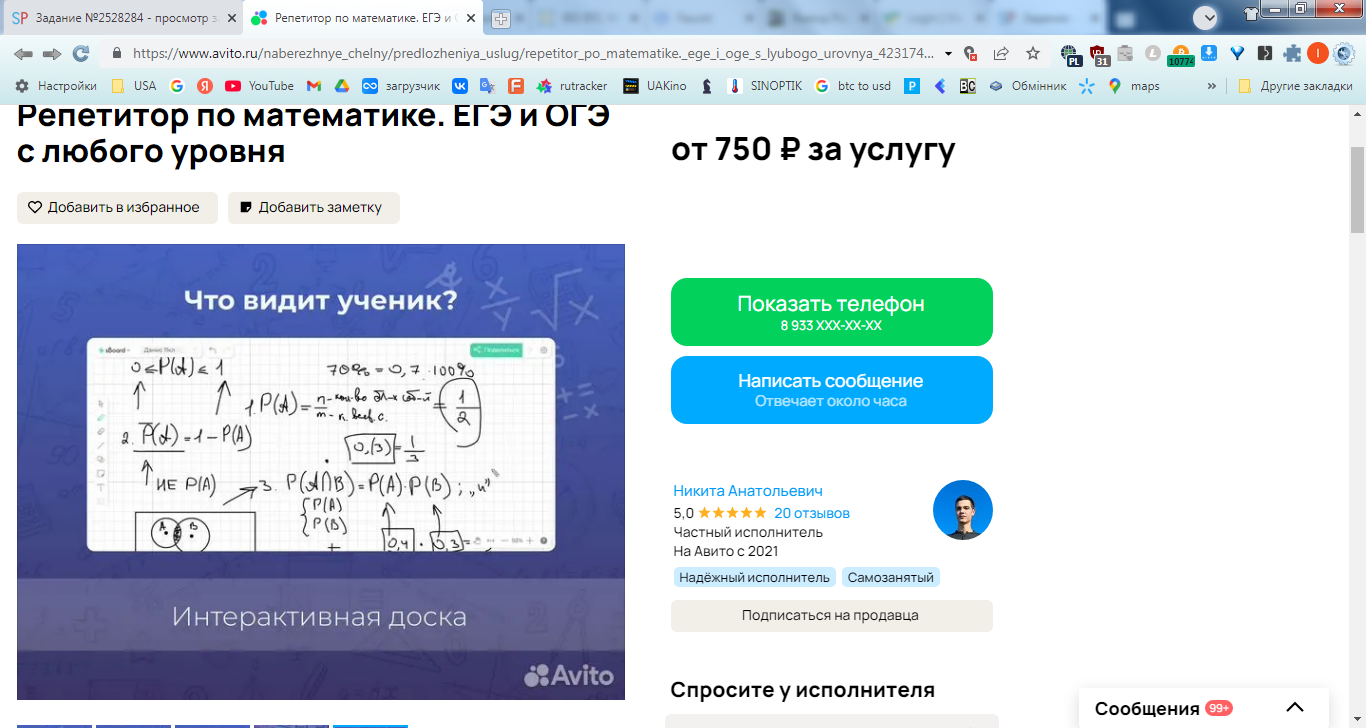Open the VK bookmark icon
Viewport: 1366px width, 728px height.
[x=460, y=86]
